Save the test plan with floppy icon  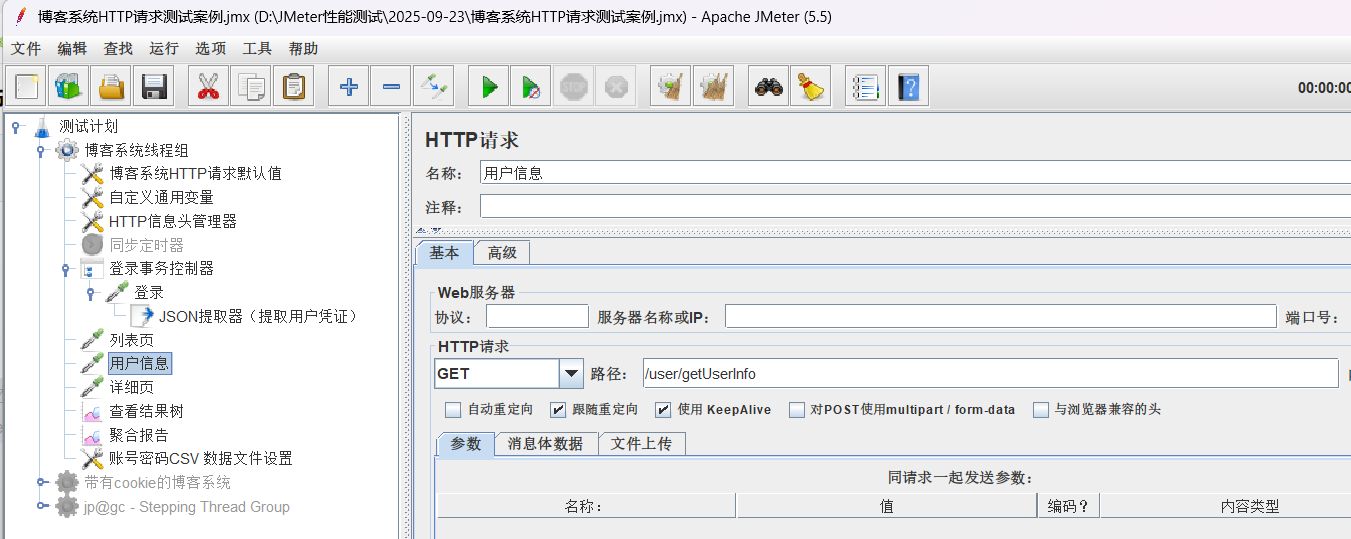pos(153,87)
